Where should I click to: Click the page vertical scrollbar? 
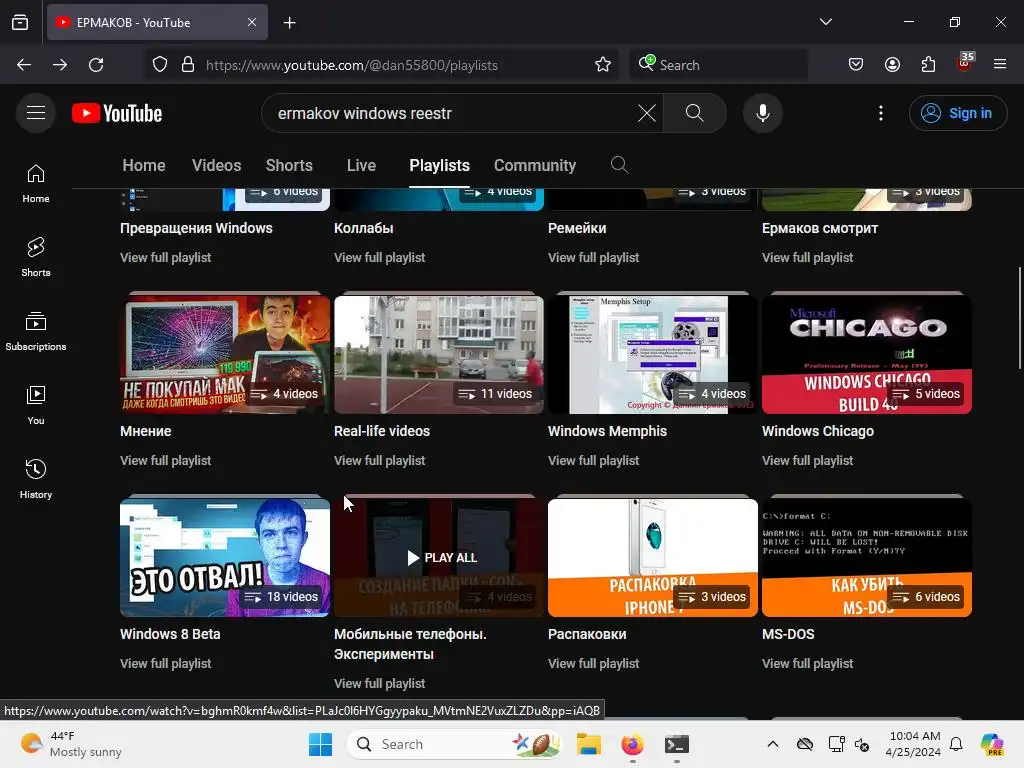[x=1019, y=318]
